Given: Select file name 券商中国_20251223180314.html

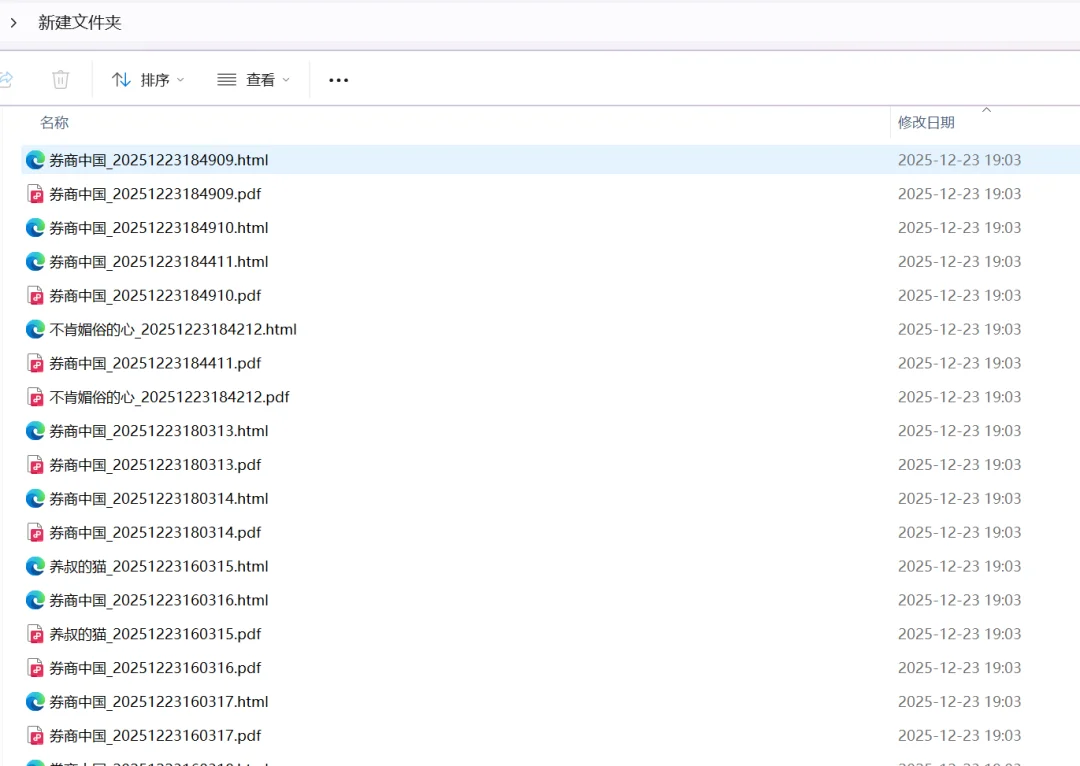Looking at the screenshot, I should (x=158, y=498).
